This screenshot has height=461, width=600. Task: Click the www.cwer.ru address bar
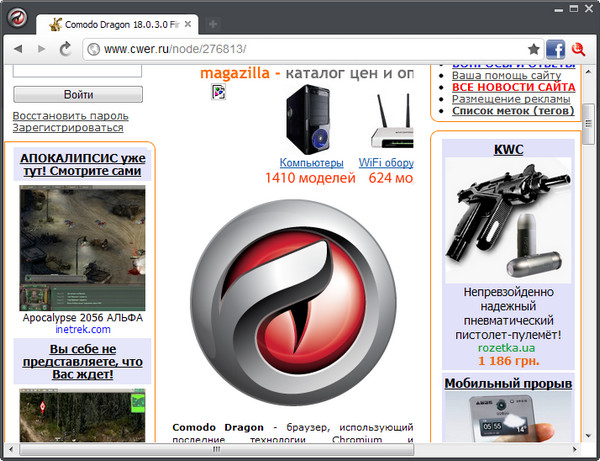[x=300, y=48]
